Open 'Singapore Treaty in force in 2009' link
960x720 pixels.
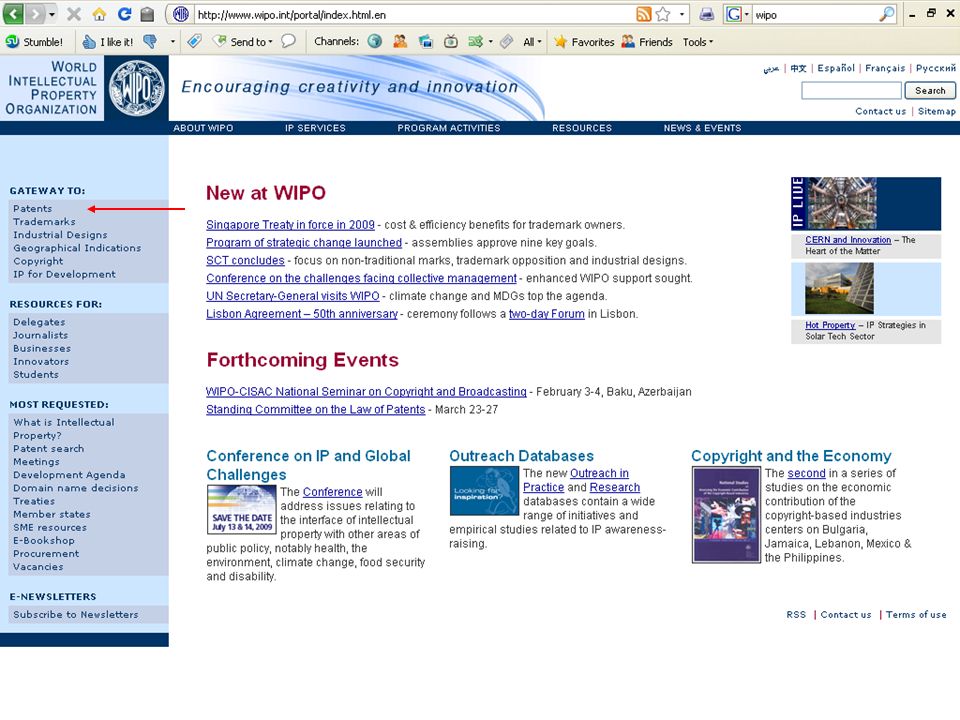(290, 225)
